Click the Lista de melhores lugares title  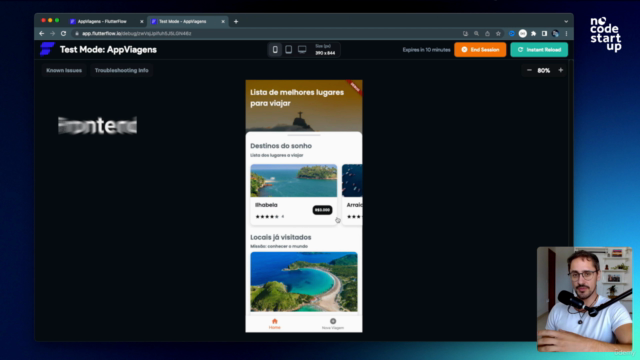pyautogui.click(x=297, y=98)
